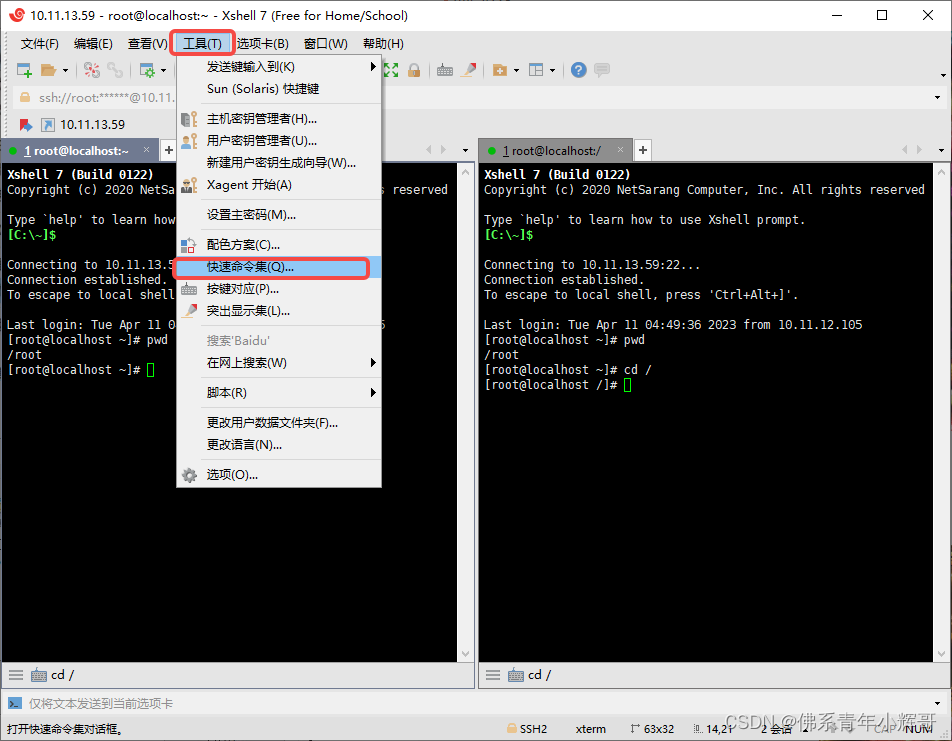Select 选项(O)... menu item
The width and height of the screenshot is (952, 741).
click(279, 475)
